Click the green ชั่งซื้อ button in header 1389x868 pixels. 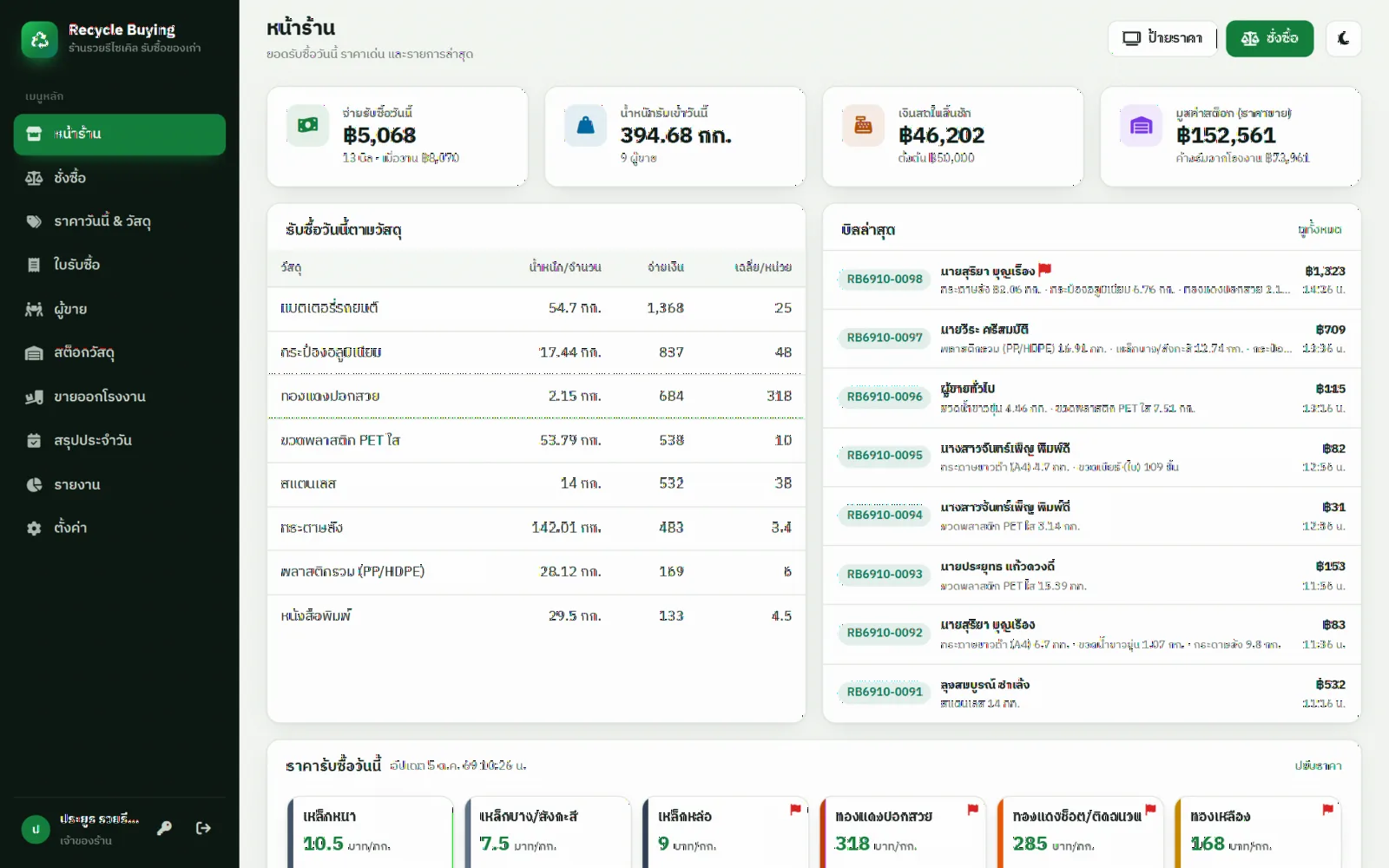coord(1269,38)
